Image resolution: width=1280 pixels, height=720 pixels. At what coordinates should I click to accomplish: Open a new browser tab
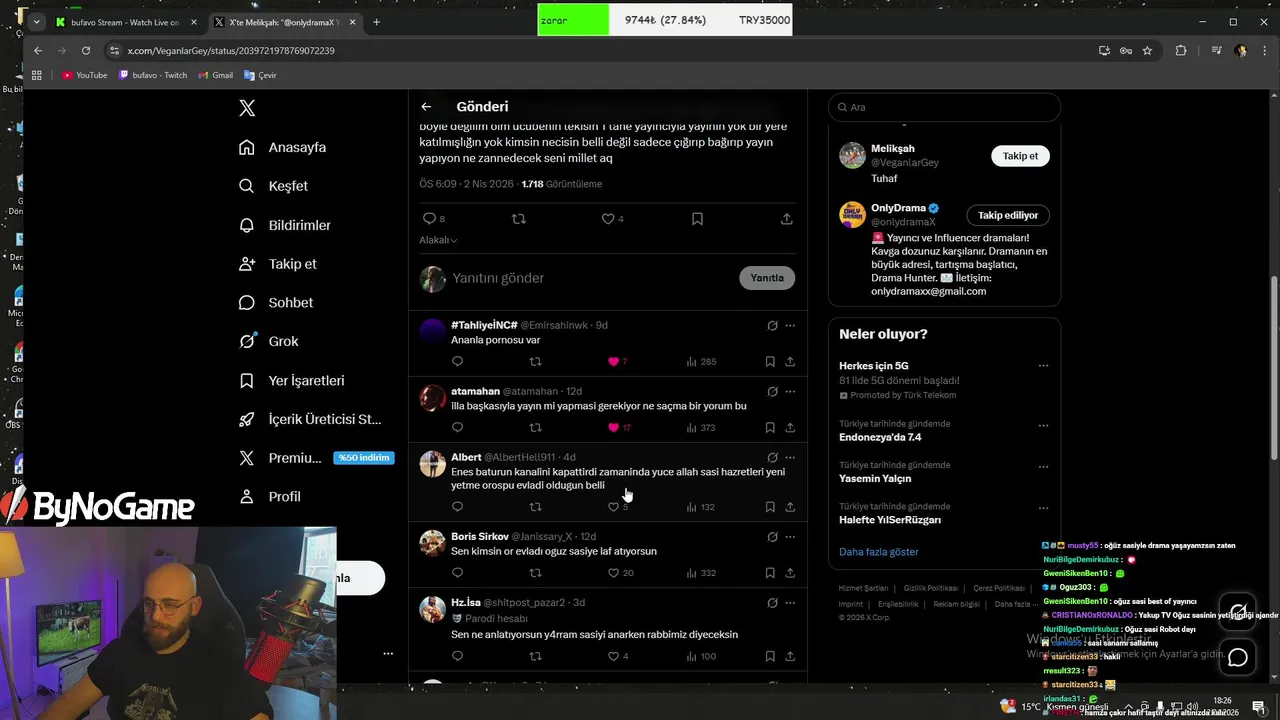pos(376,22)
